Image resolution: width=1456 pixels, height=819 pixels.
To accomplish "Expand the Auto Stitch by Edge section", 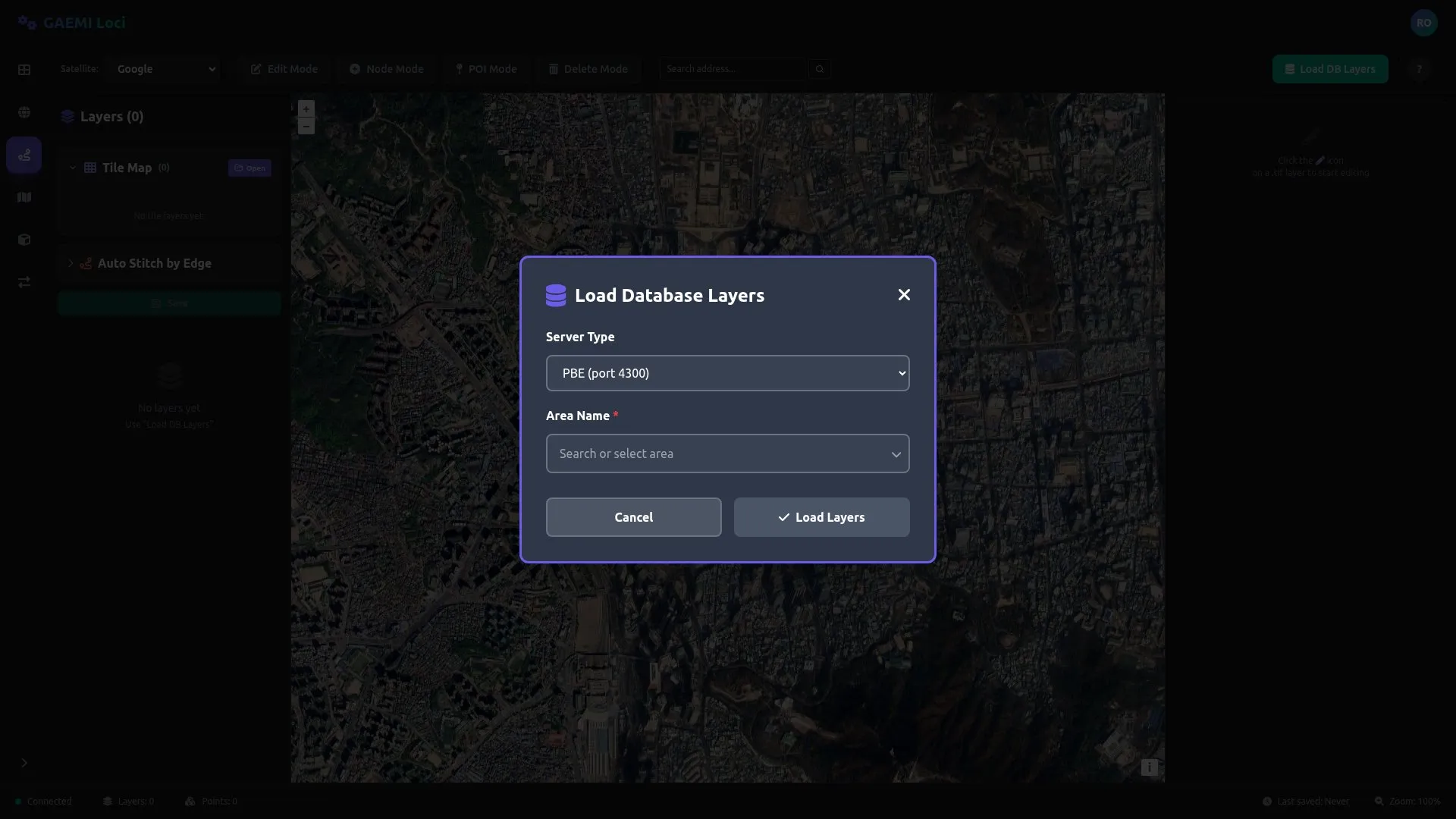I will (x=71, y=263).
